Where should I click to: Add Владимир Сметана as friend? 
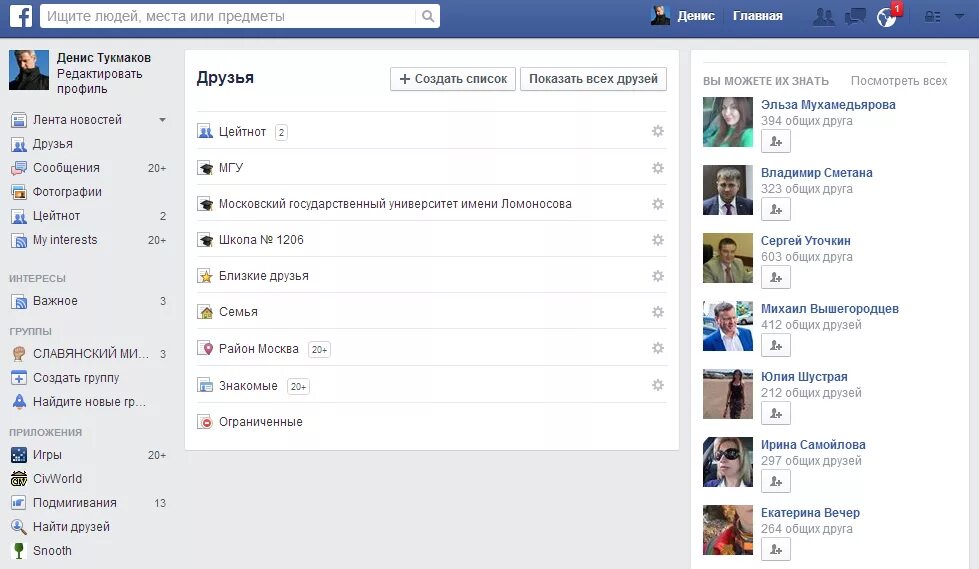point(775,209)
